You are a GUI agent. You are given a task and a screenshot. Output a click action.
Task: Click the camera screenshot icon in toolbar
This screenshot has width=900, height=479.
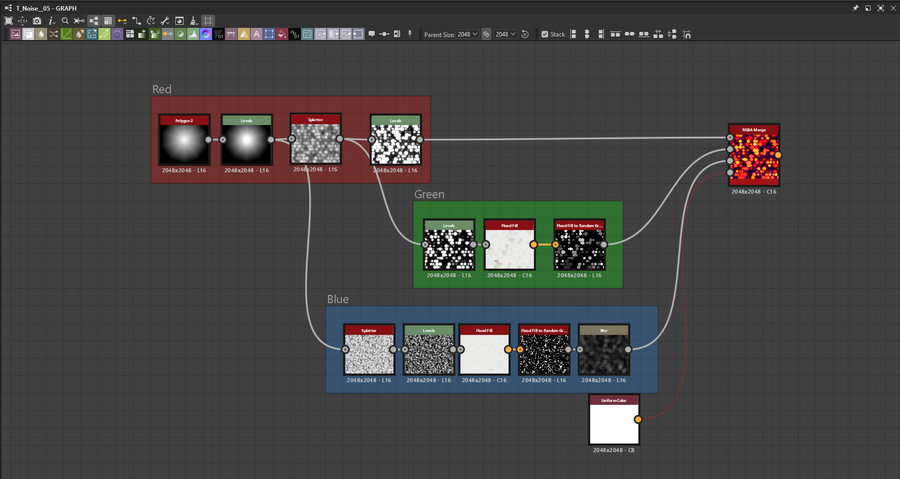pyautogui.click(x=37, y=20)
